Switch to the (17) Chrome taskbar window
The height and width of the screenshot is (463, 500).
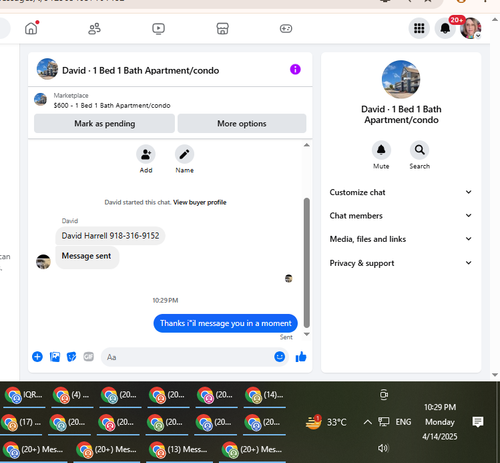click(x=21, y=423)
